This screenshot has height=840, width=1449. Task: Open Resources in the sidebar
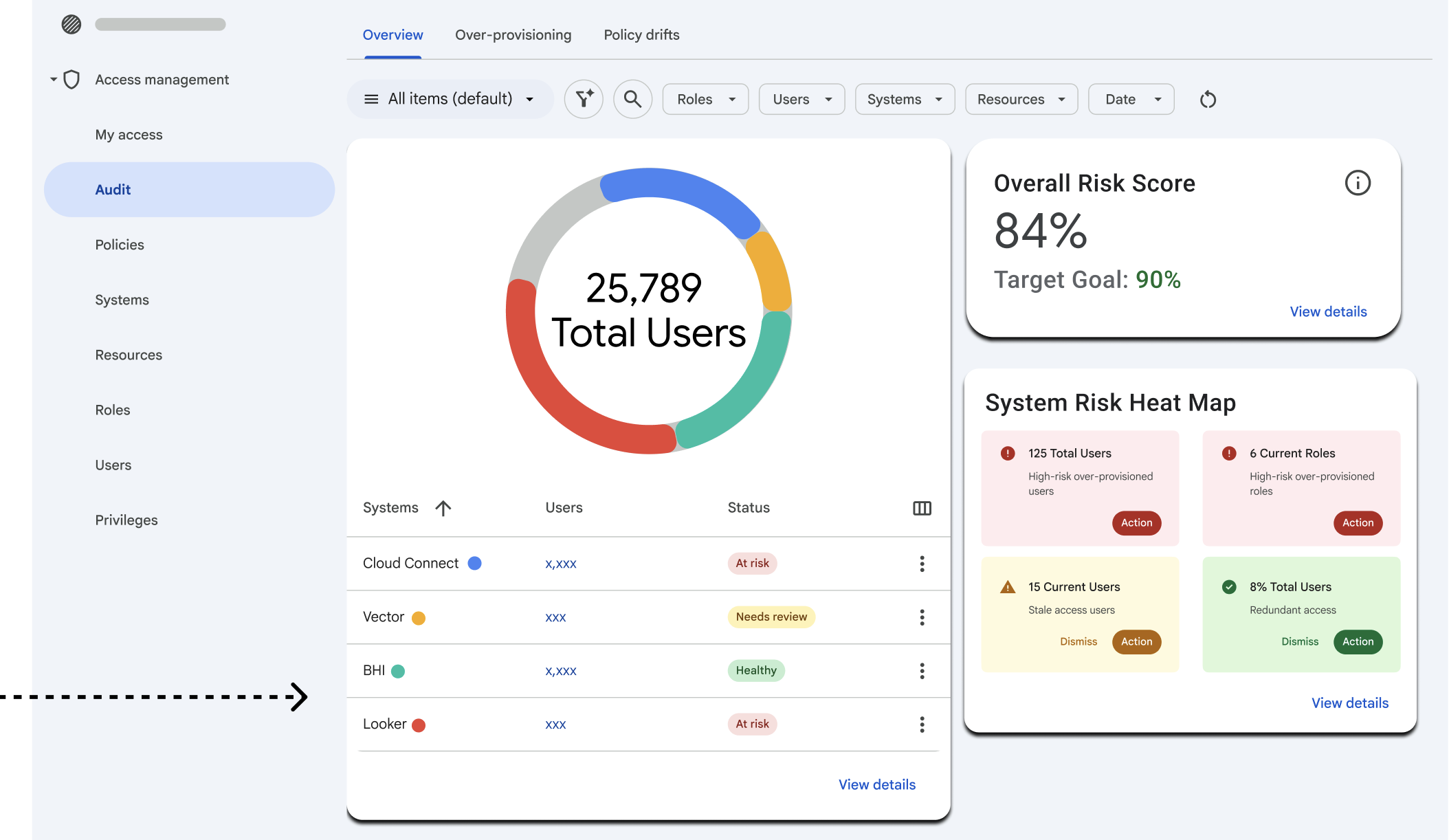point(129,355)
